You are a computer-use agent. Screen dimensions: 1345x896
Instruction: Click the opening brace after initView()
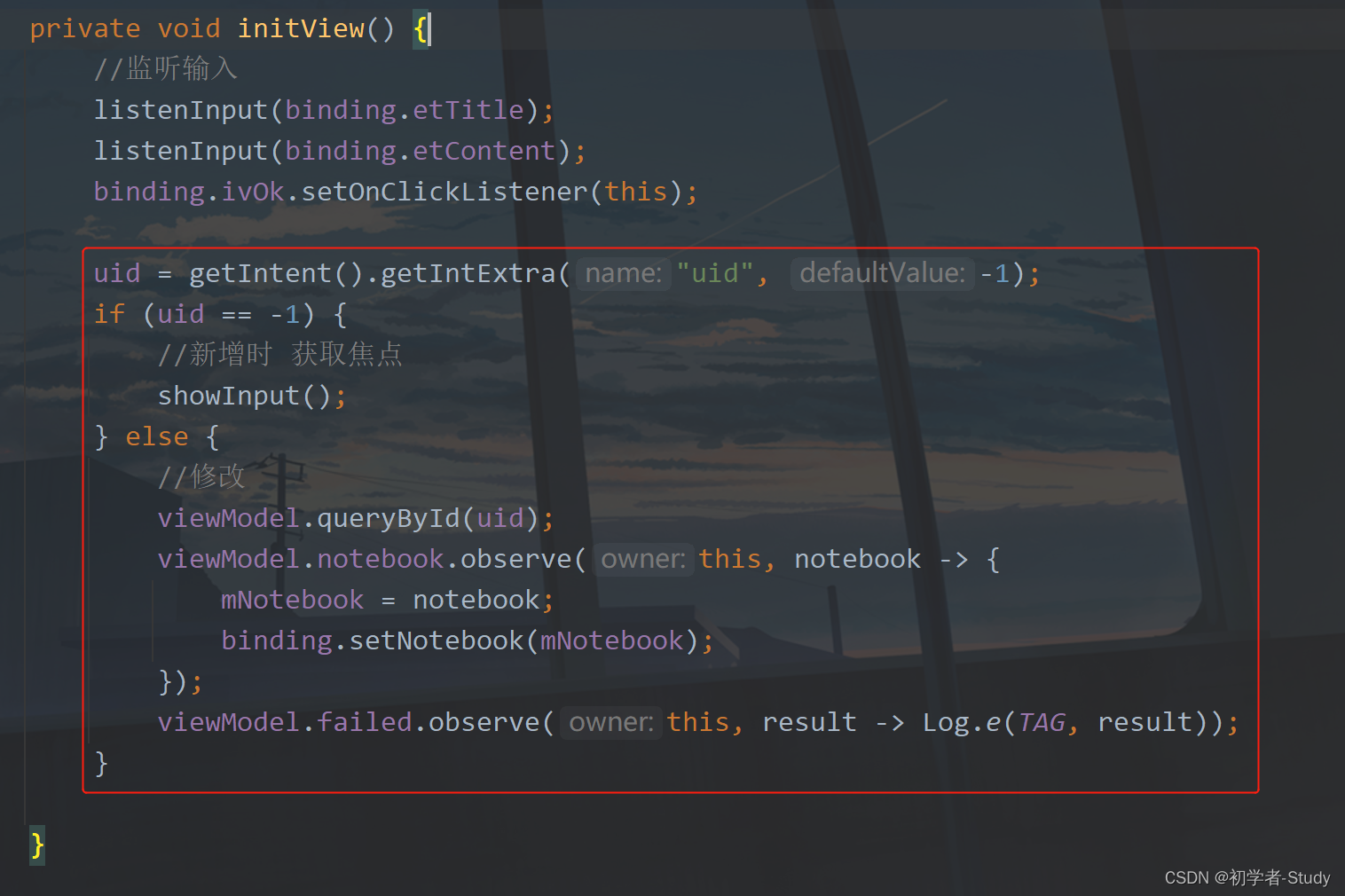(x=420, y=28)
